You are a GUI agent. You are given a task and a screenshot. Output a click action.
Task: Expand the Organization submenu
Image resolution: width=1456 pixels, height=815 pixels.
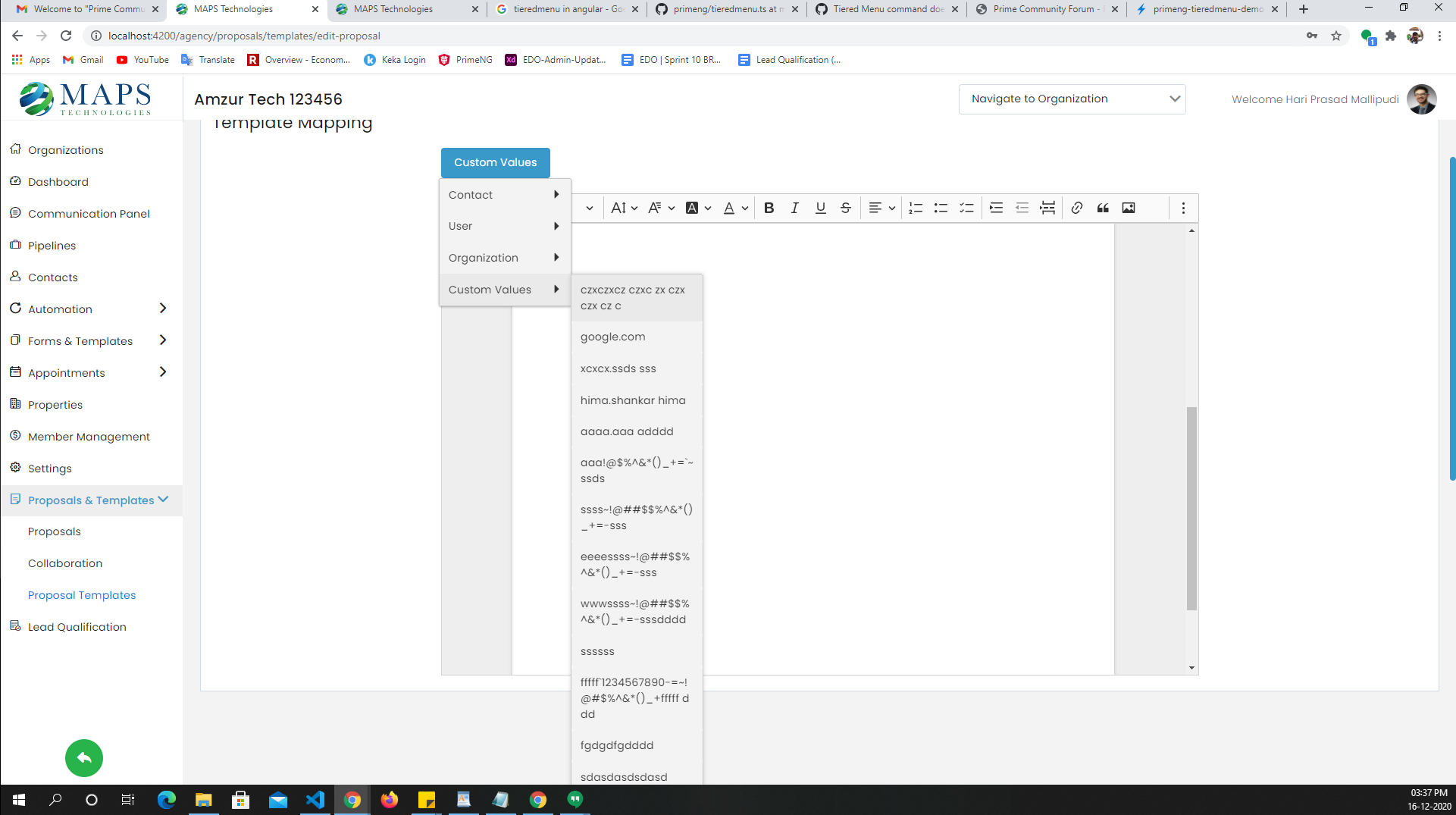(503, 258)
